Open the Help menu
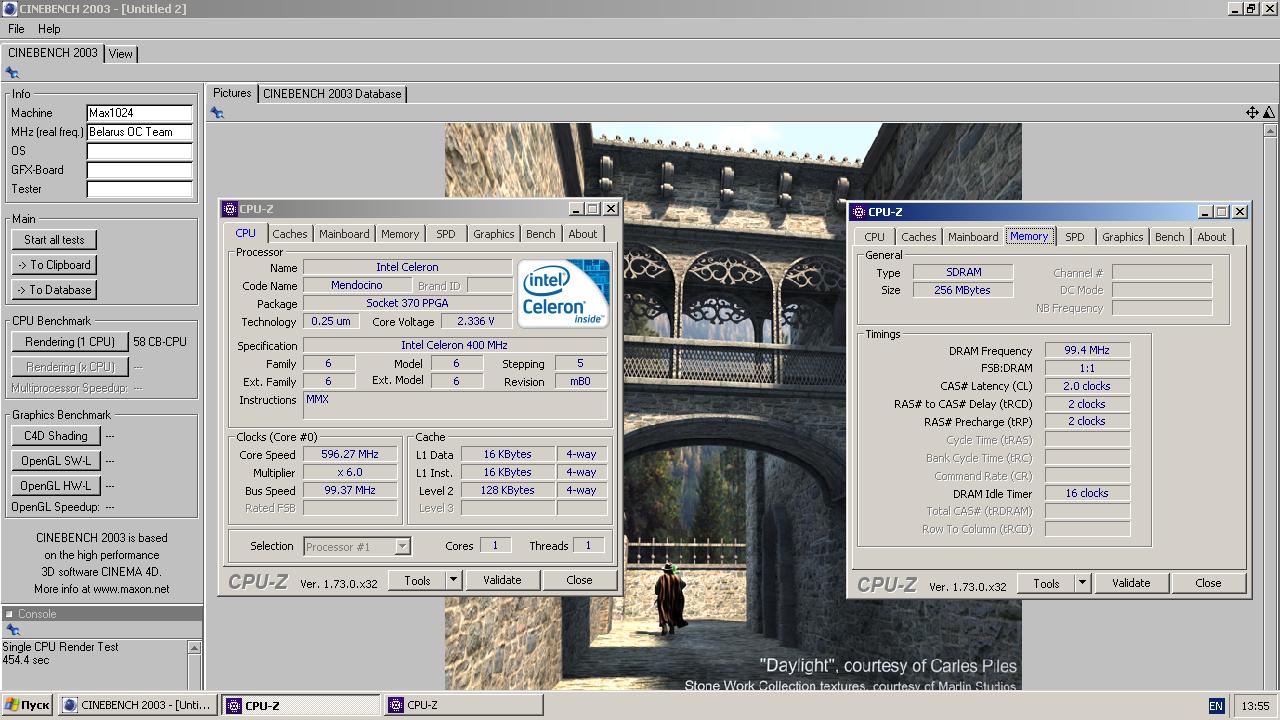Viewport: 1280px width, 720px height. pos(49,29)
